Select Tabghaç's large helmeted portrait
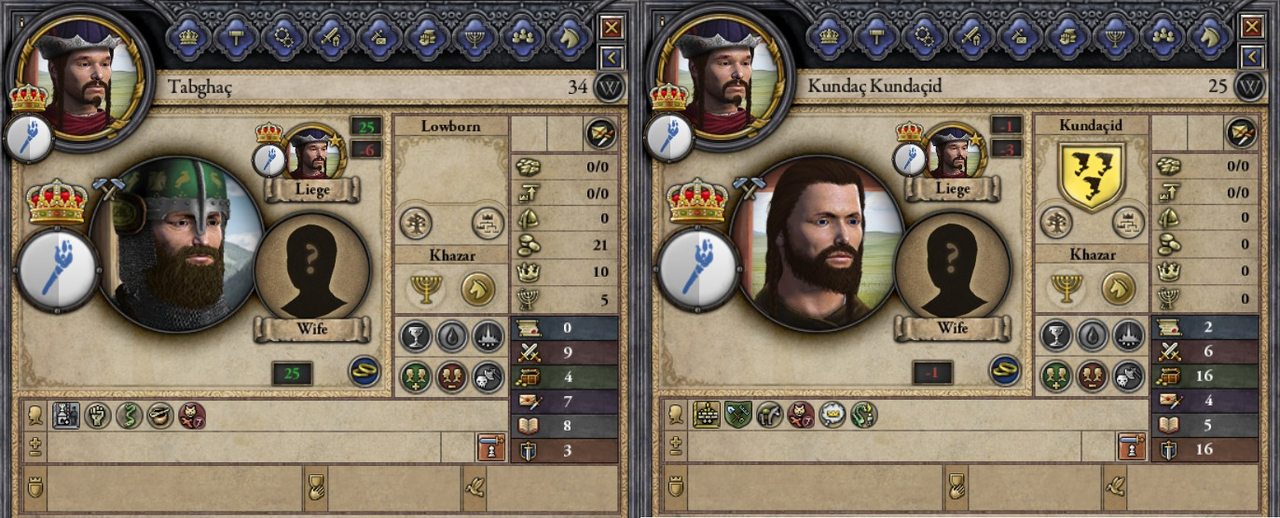The height and width of the screenshot is (518, 1280). pyautogui.click(x=176, y=243)
